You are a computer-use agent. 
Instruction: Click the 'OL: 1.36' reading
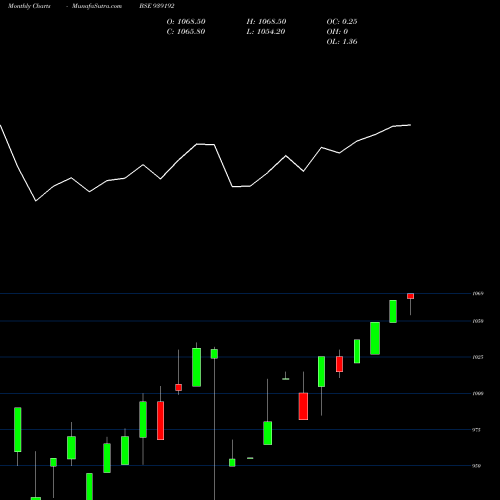click(342, 42)
